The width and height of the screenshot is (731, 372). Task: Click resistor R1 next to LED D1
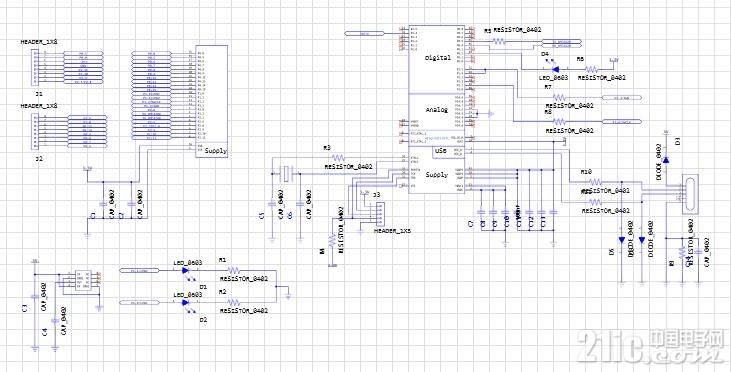pos(234,270)
